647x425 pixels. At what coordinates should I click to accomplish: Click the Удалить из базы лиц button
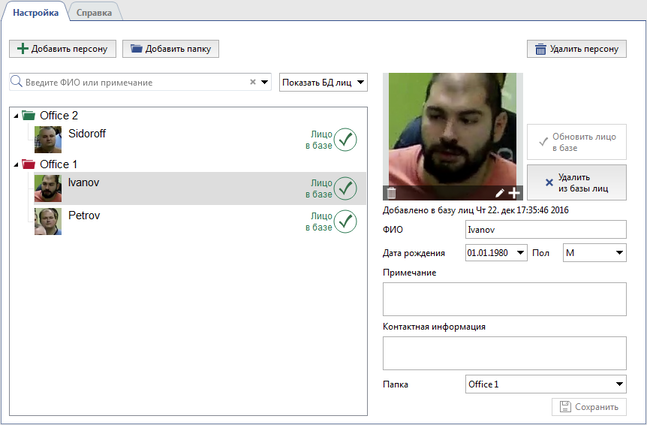(577, 182)
